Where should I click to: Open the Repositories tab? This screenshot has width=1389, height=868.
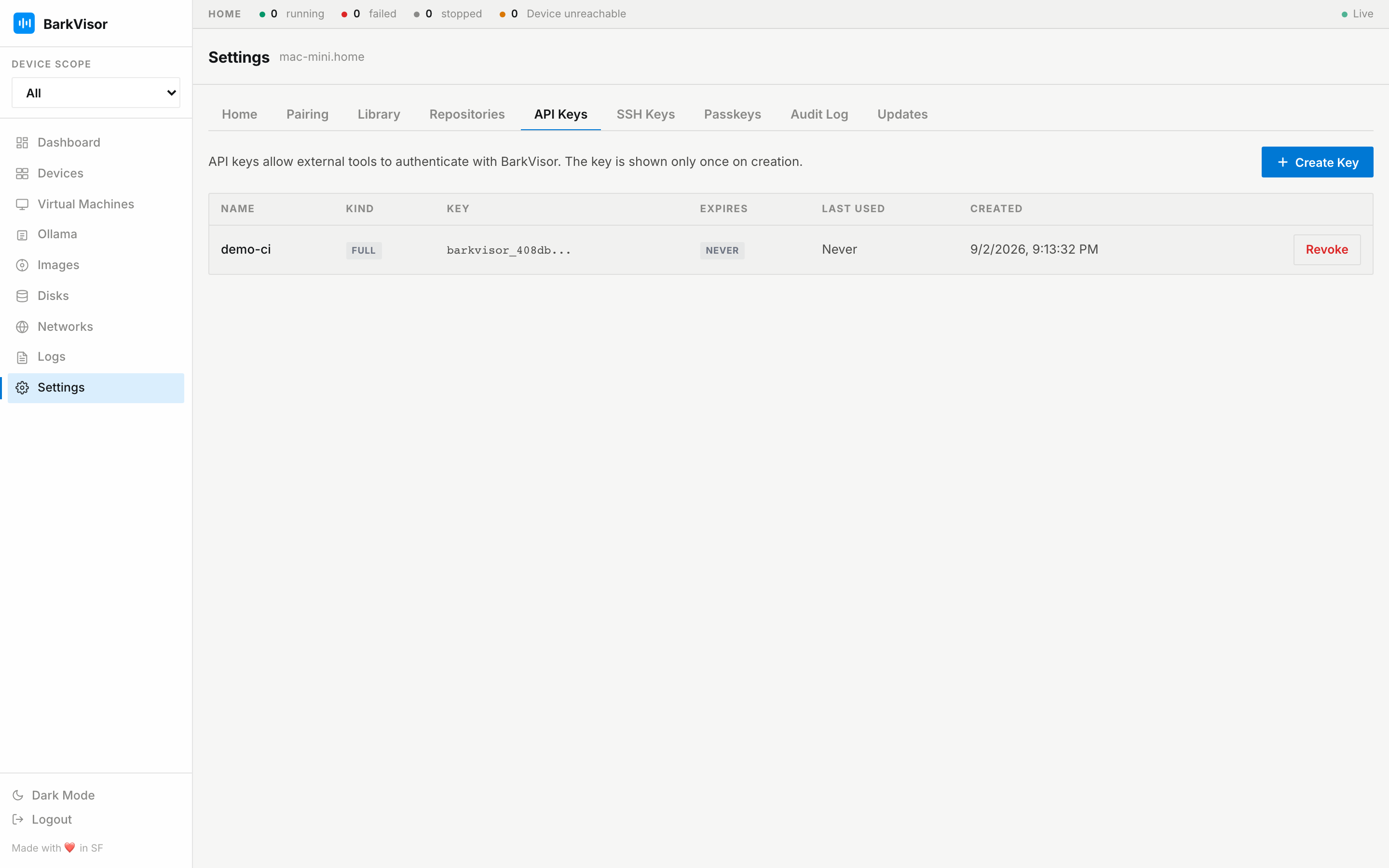[467, 114]
